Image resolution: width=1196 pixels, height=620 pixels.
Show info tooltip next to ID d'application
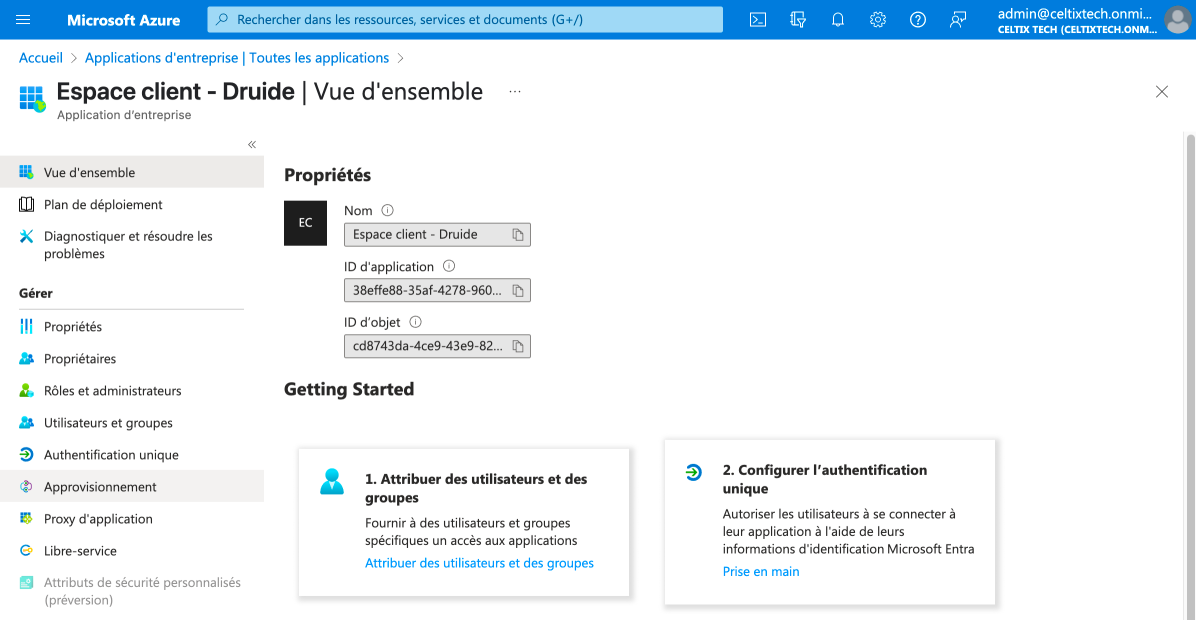(x=449, y=267)
